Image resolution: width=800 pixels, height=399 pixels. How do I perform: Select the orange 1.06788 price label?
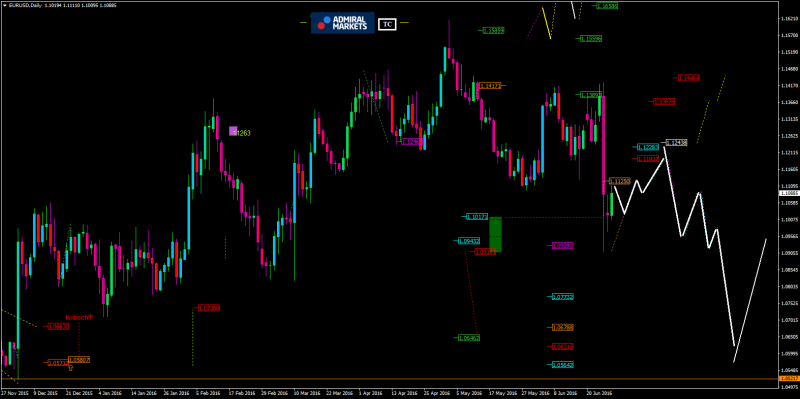tap(563, 327)
